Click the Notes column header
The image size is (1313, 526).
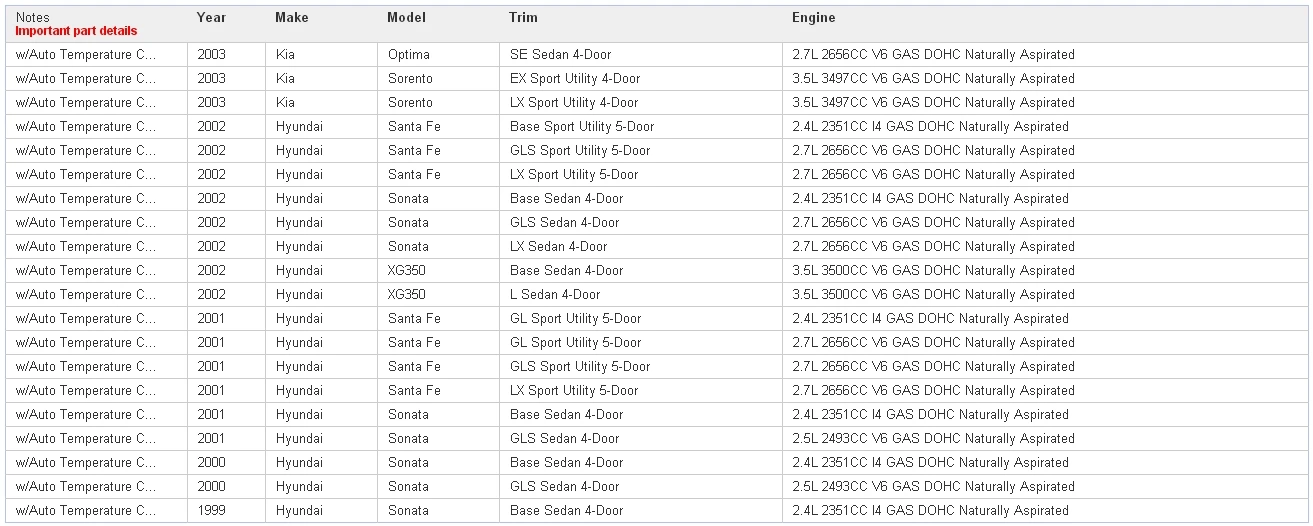[x=33, y=18]
